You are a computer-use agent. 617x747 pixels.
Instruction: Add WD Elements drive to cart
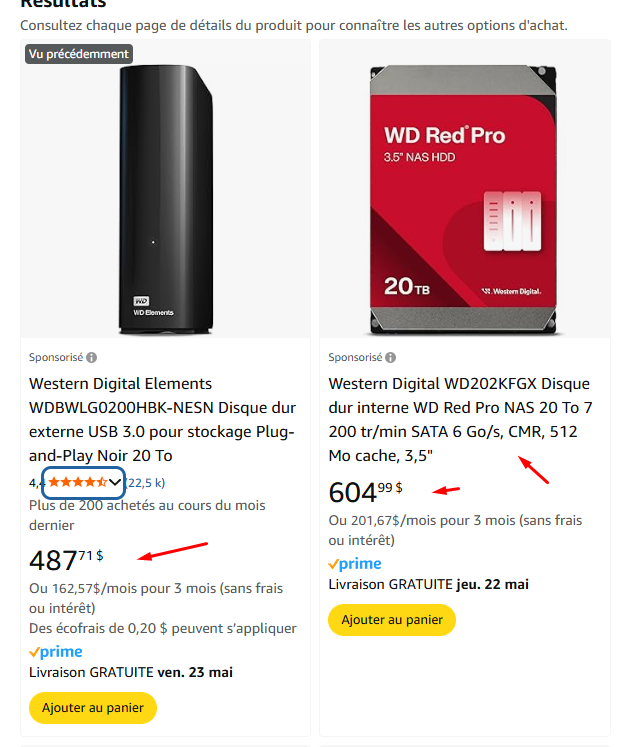tap(93, 708)
